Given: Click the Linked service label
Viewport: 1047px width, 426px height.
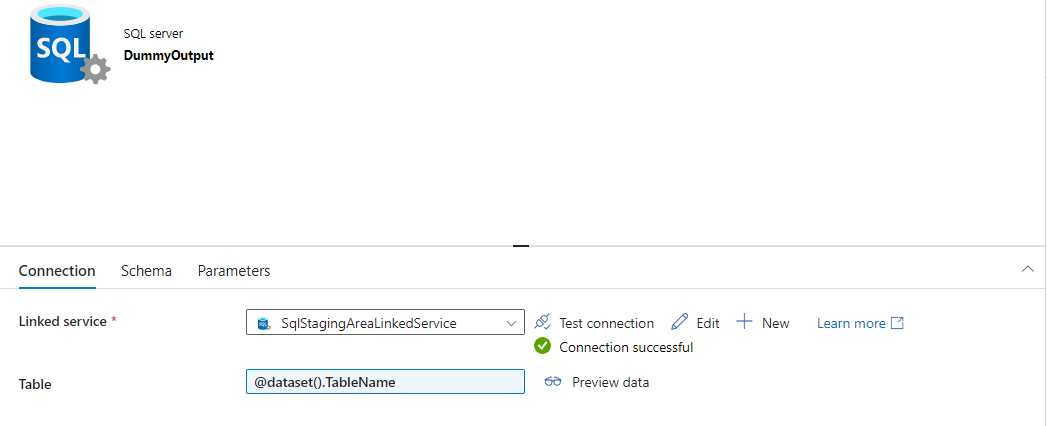Looking at the screenshot, I should tap(63, 321).
